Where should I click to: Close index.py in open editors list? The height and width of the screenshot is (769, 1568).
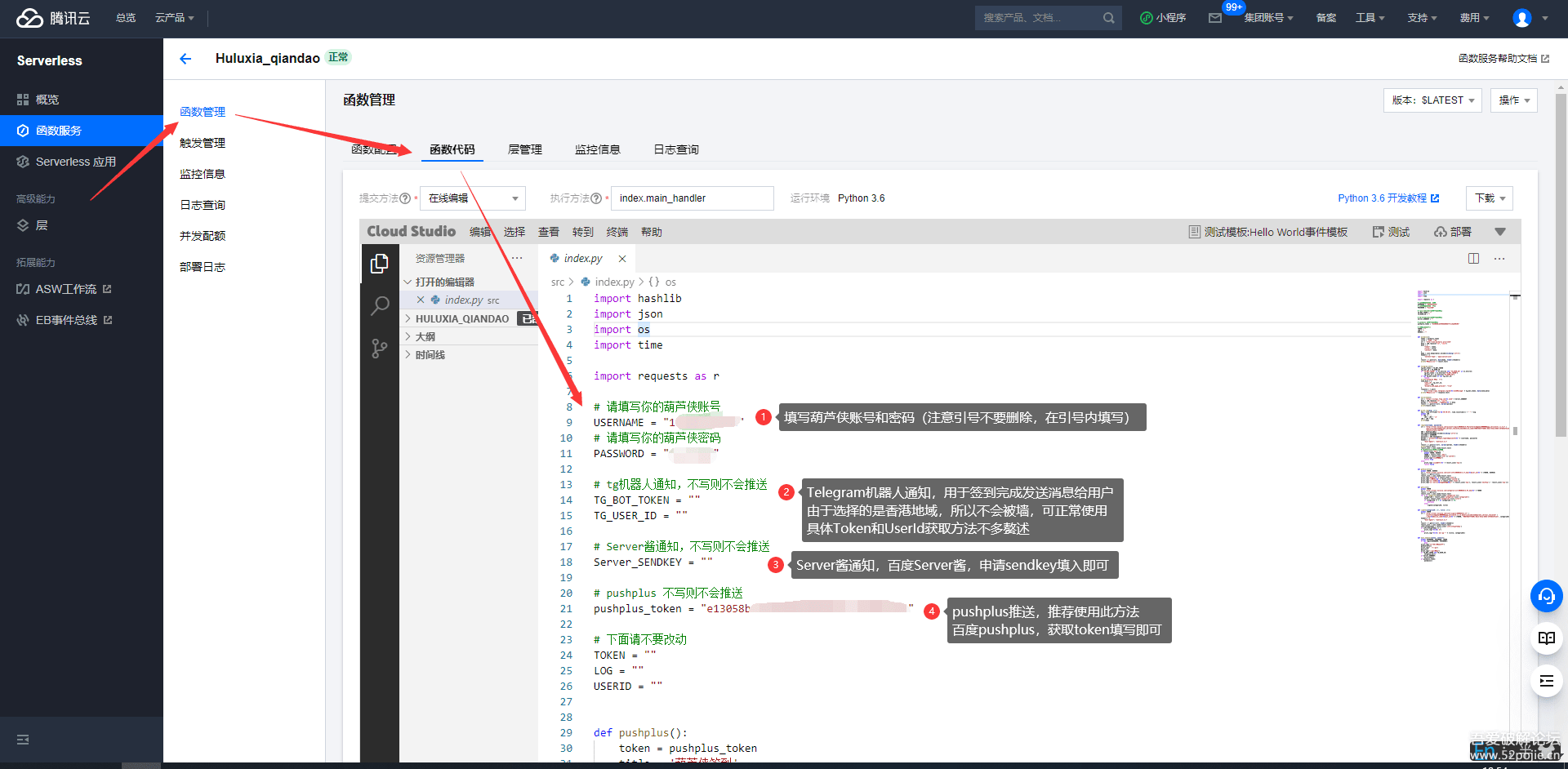tap(421, 300)
